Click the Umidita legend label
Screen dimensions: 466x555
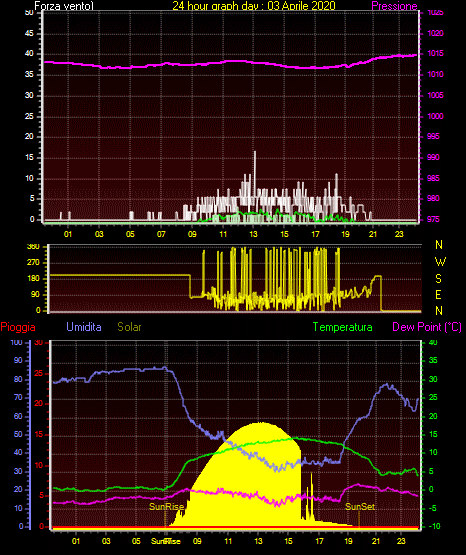click(84, 327)
